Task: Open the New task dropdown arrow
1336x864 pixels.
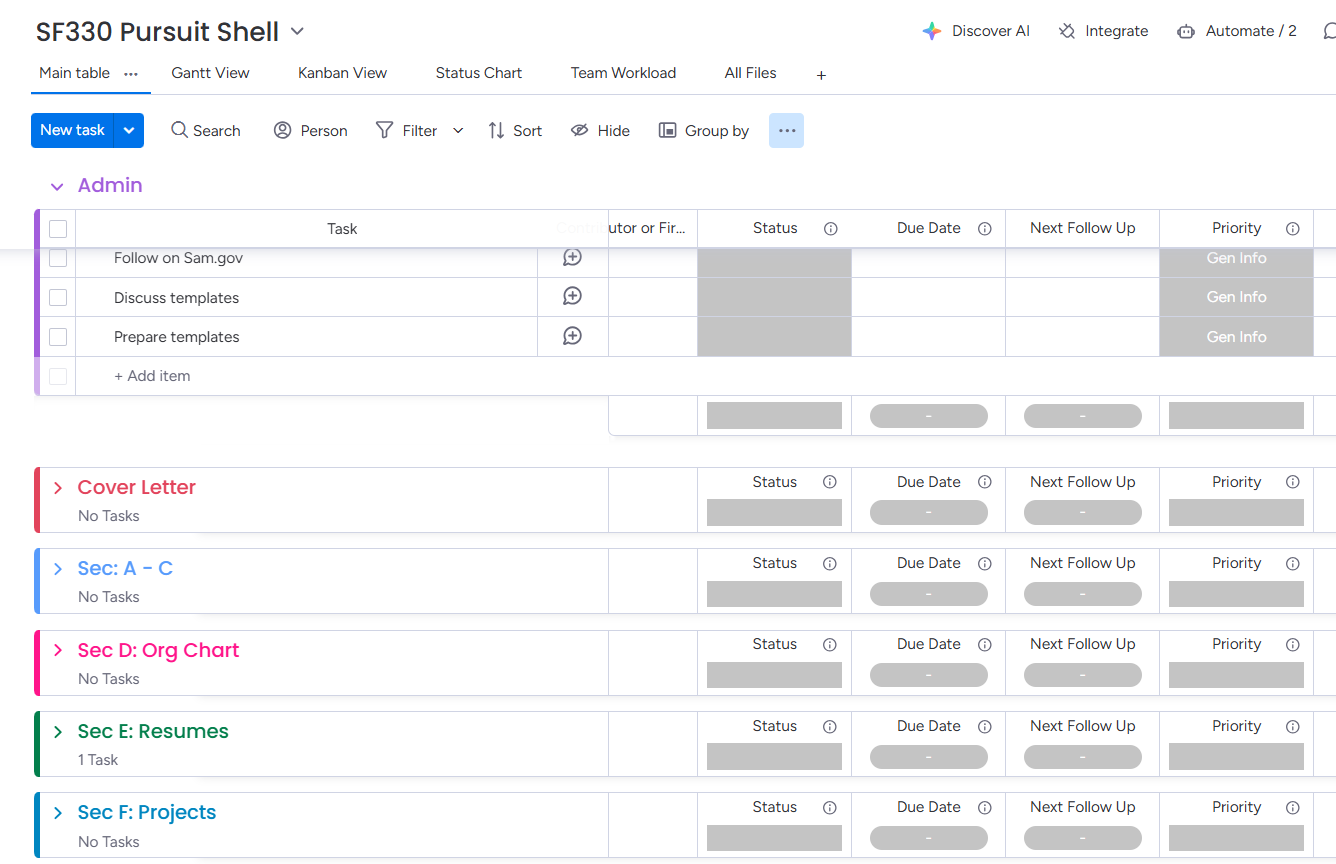Action: [x=129, y=130]
